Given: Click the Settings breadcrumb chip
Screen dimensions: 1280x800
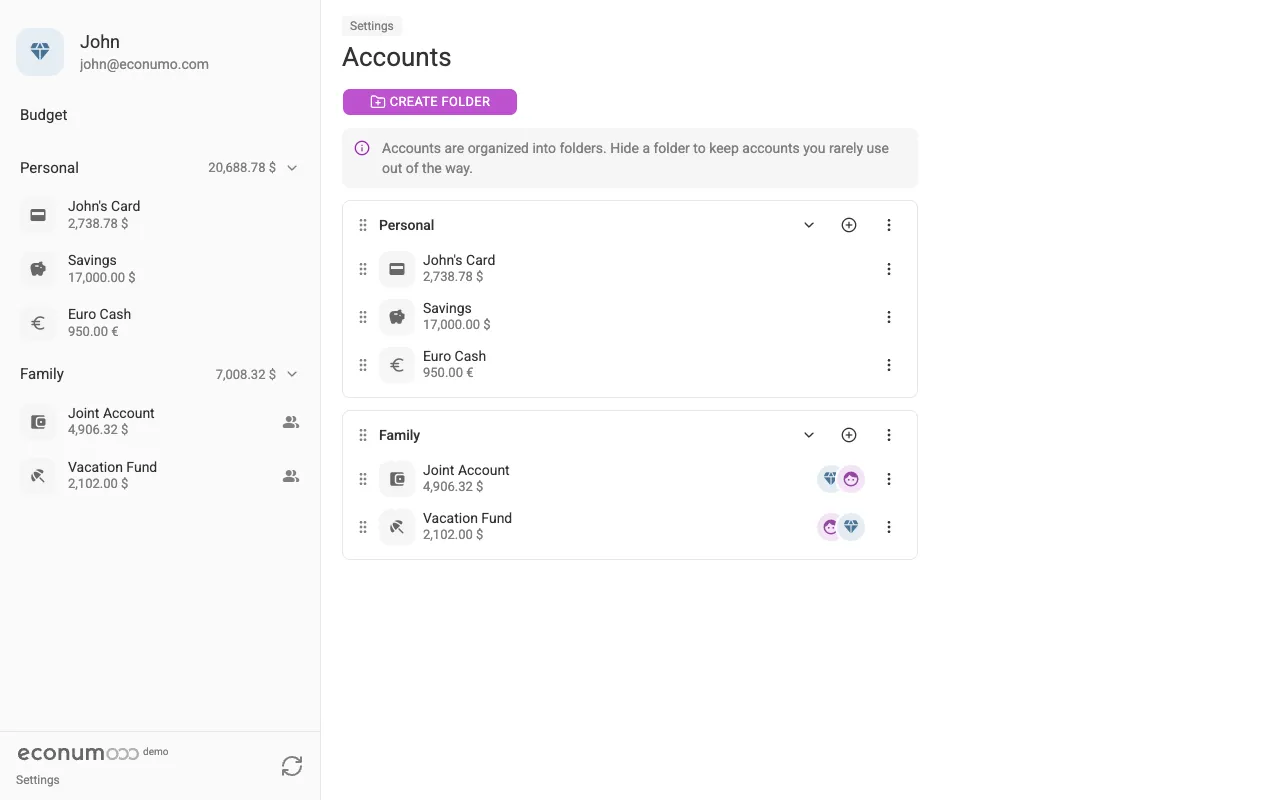Looking at the screenshot, I should (x=372, y=26).
